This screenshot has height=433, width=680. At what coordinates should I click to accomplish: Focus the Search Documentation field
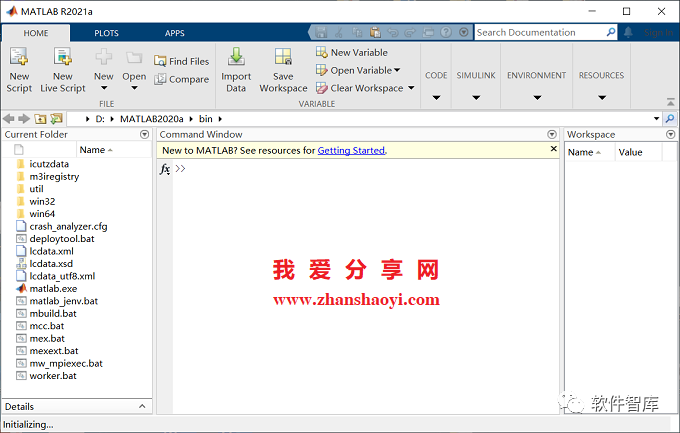tap(540, 32)
